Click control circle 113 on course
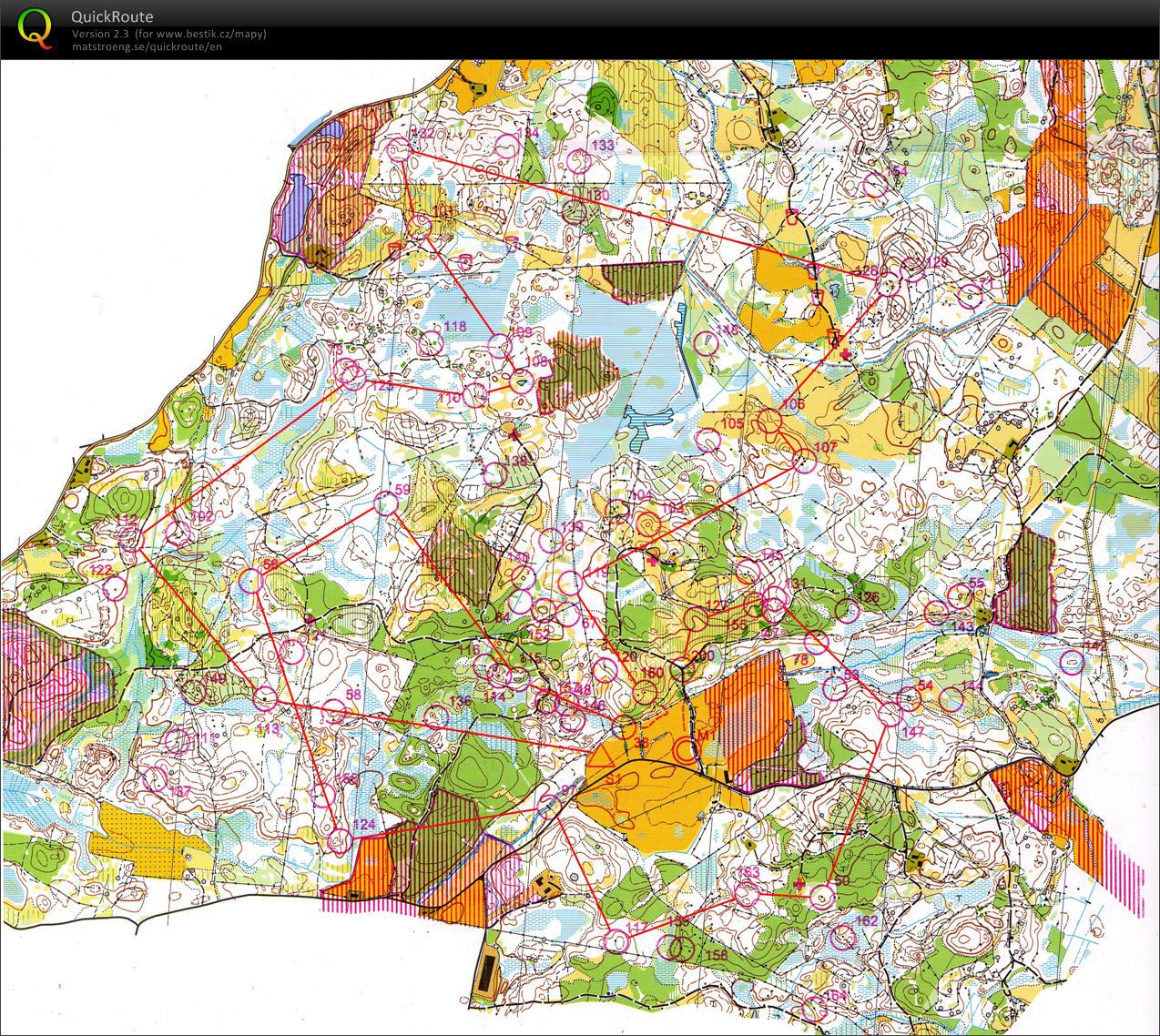 click(265, 699)
